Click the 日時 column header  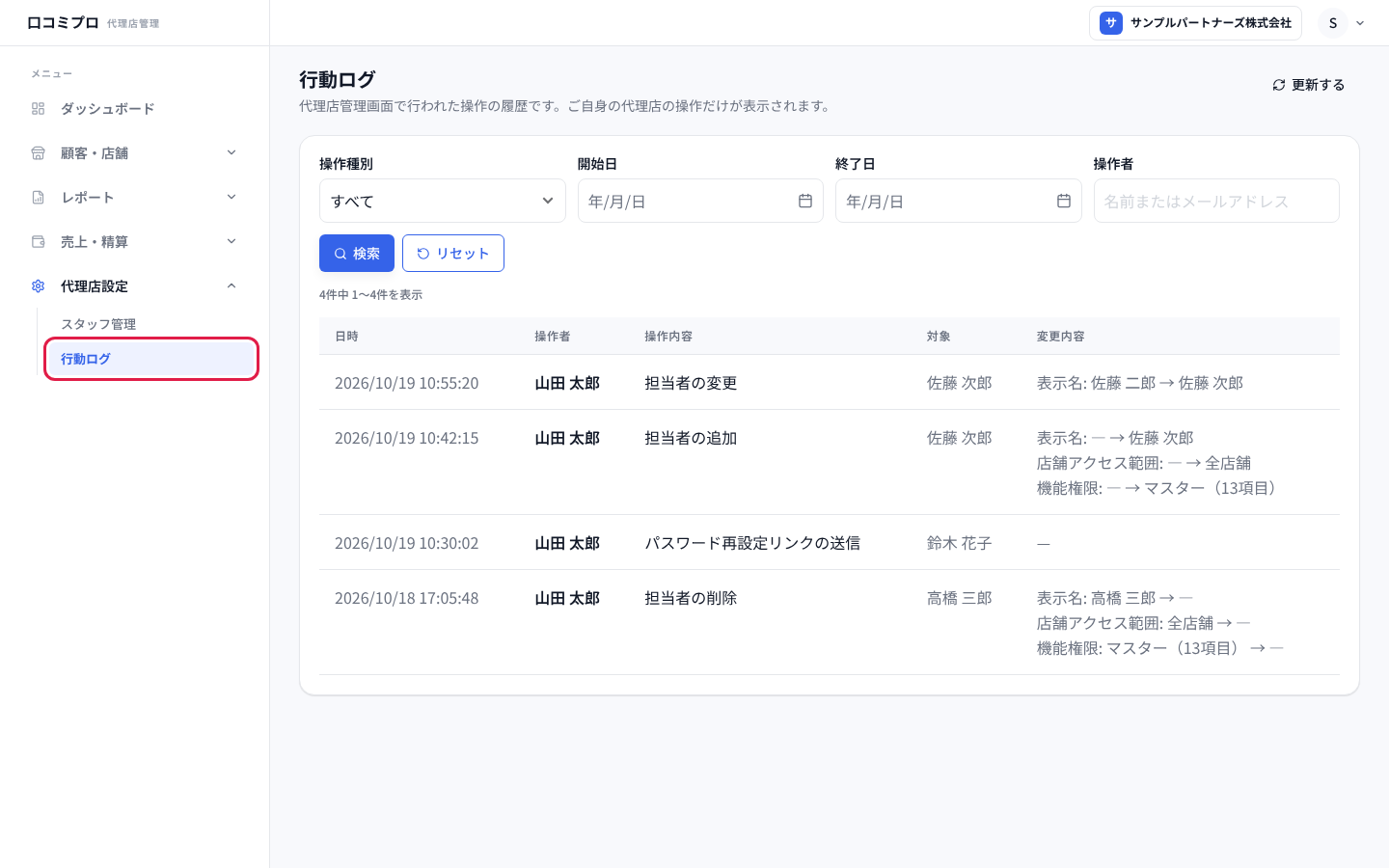(346, 337)
